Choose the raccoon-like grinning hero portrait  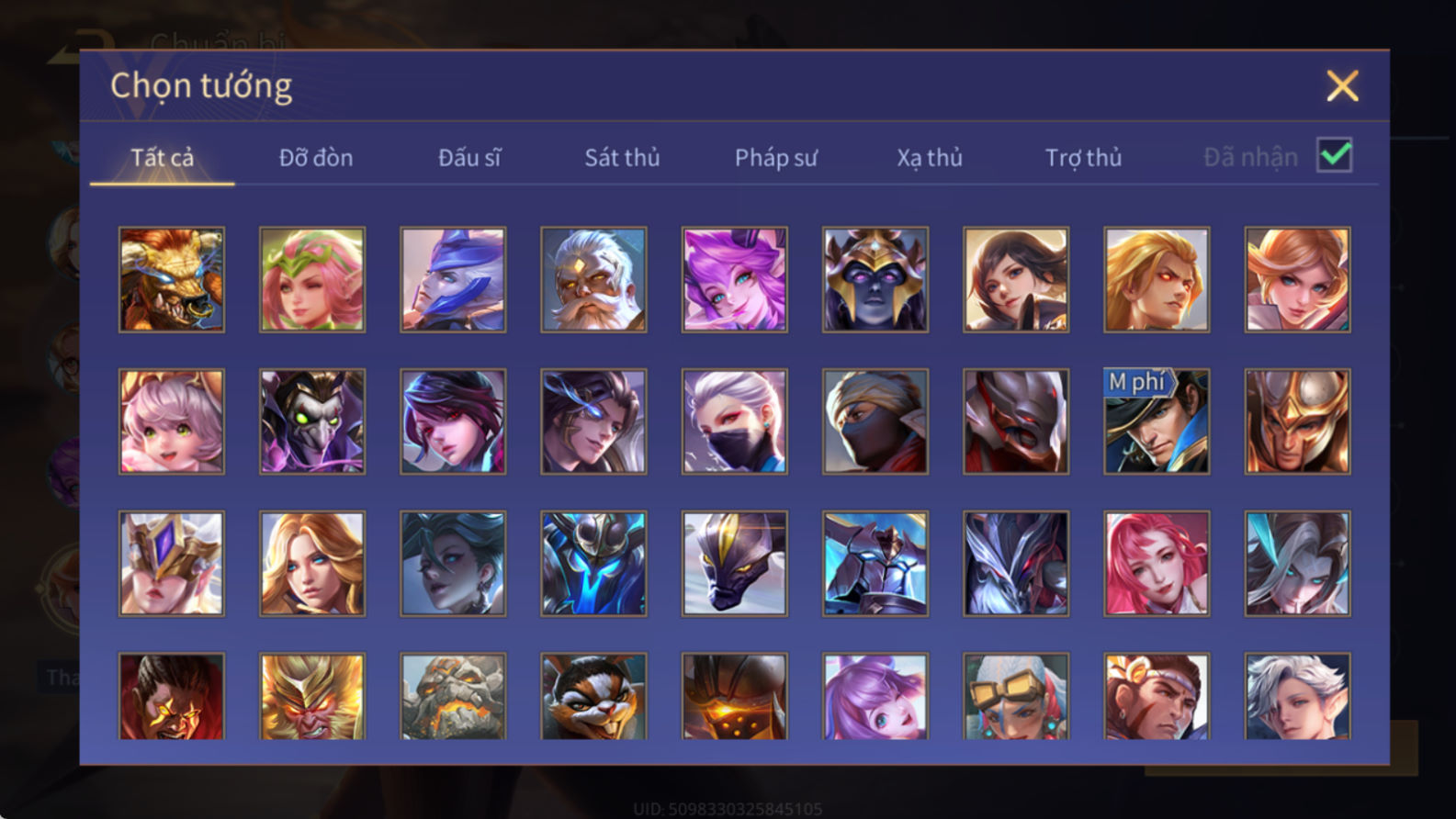[x=593, y=696]
